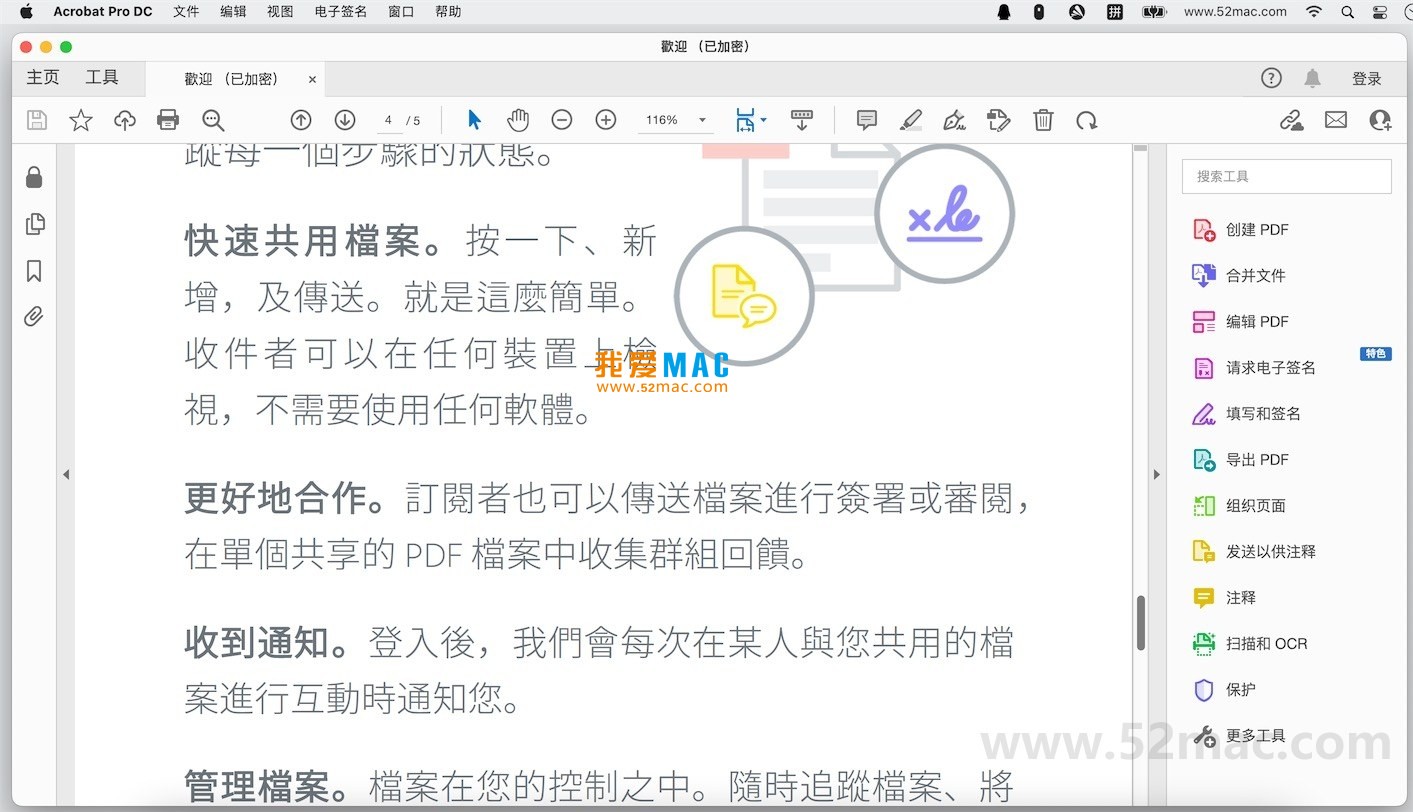1413x812 pixels.
Task: Click the Save file floppy disk icon
Action: [37, 120]
